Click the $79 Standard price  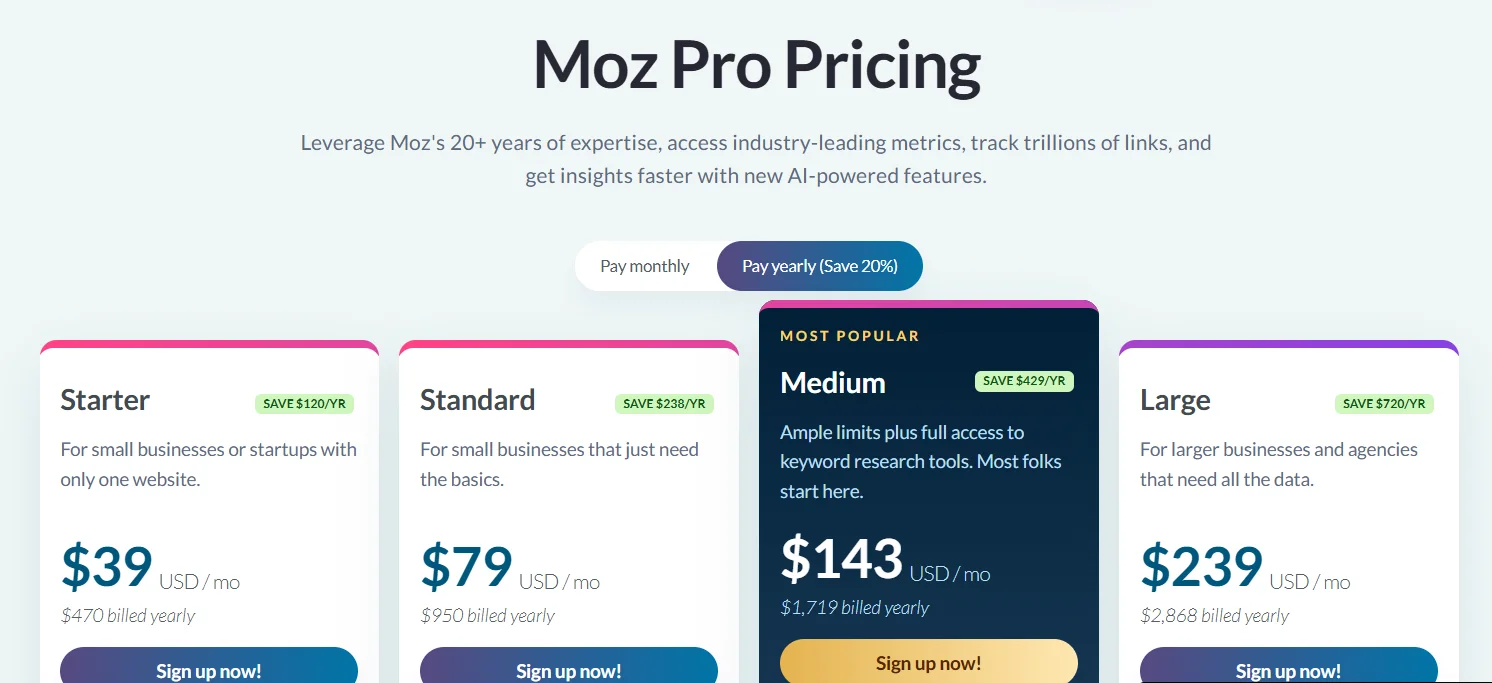pyautogui.click(x=467, y=566)
